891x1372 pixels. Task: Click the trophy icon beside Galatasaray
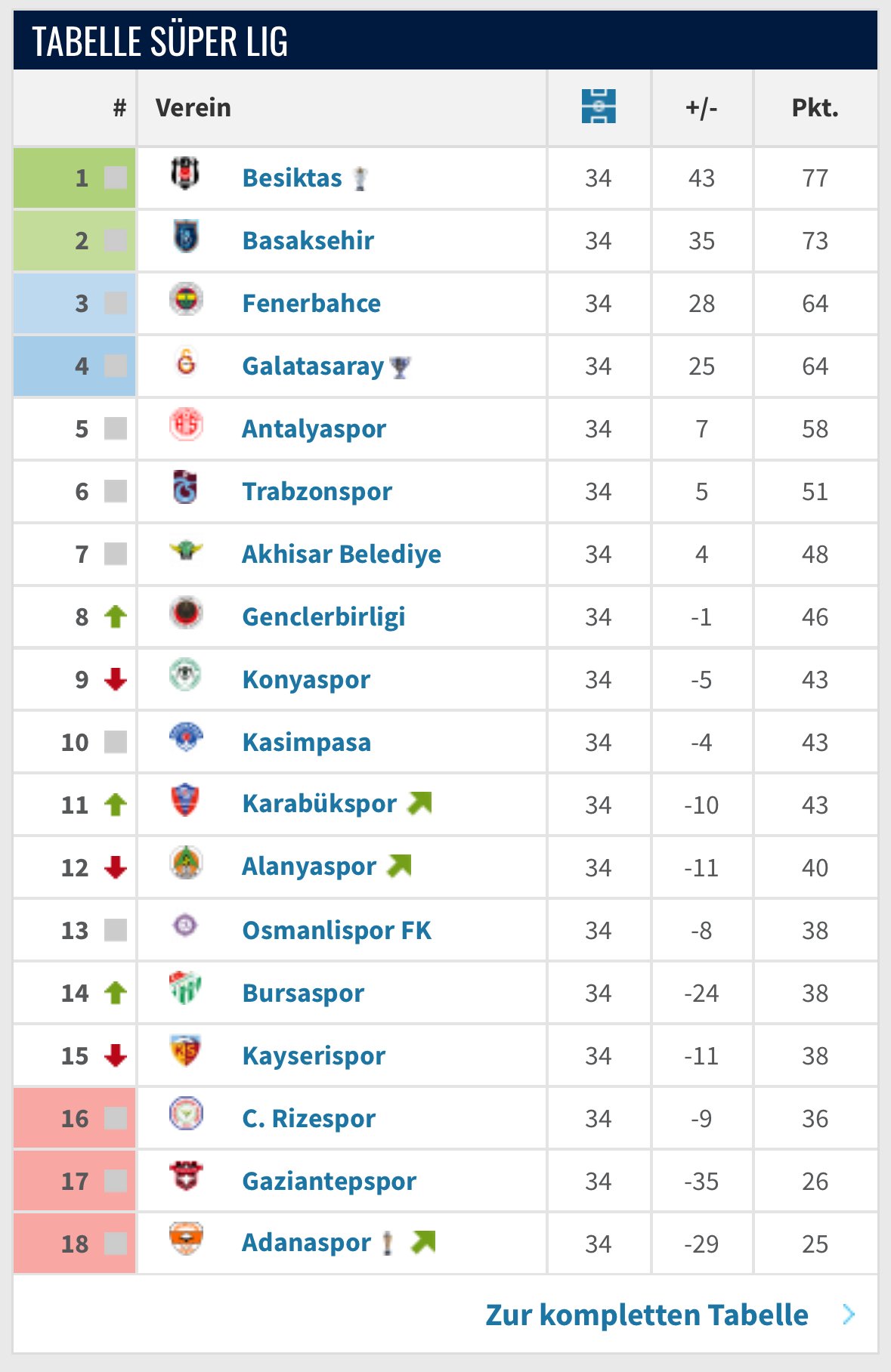pyautogui.click(x=400, y=367)
